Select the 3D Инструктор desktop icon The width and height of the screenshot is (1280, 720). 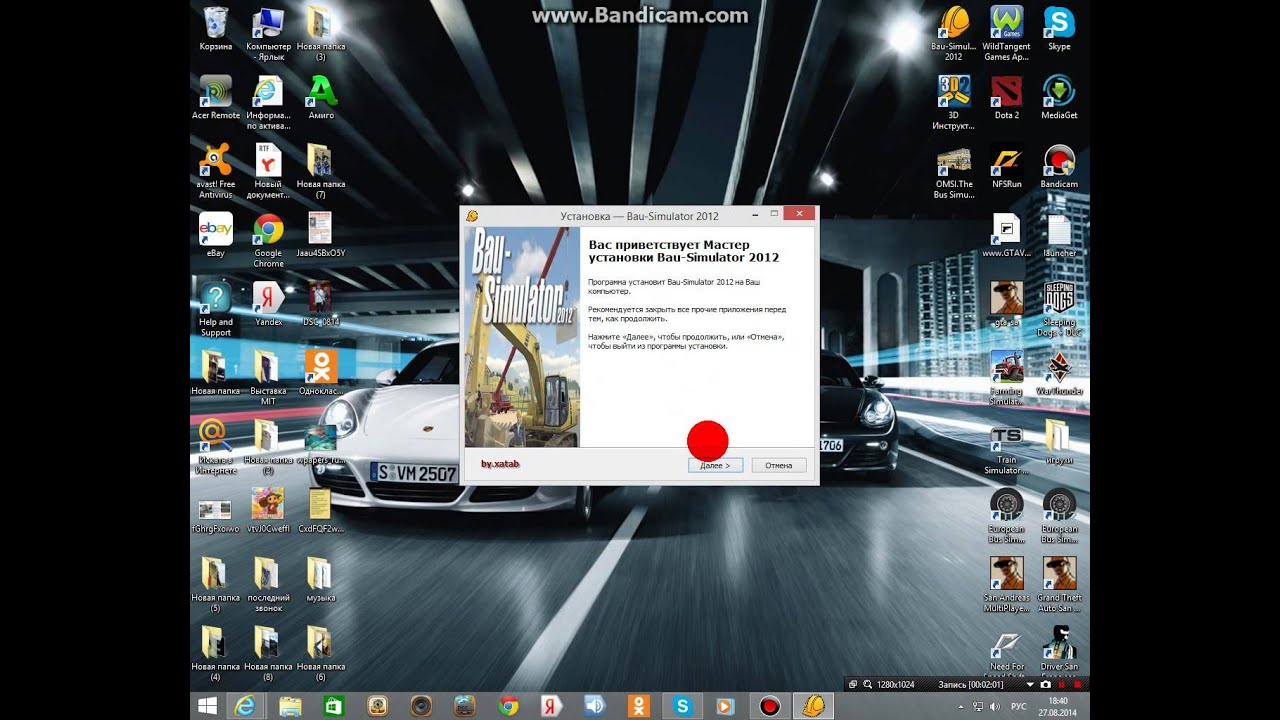[x=954, y=102]
